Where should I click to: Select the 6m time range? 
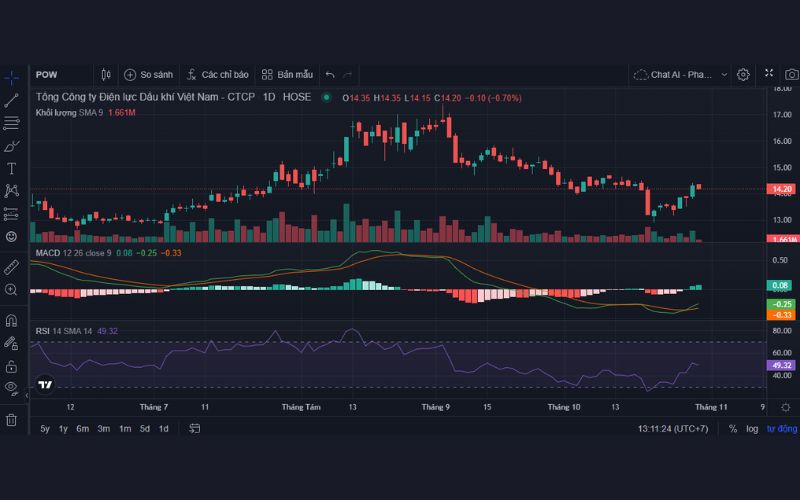(x=83, y=428)
